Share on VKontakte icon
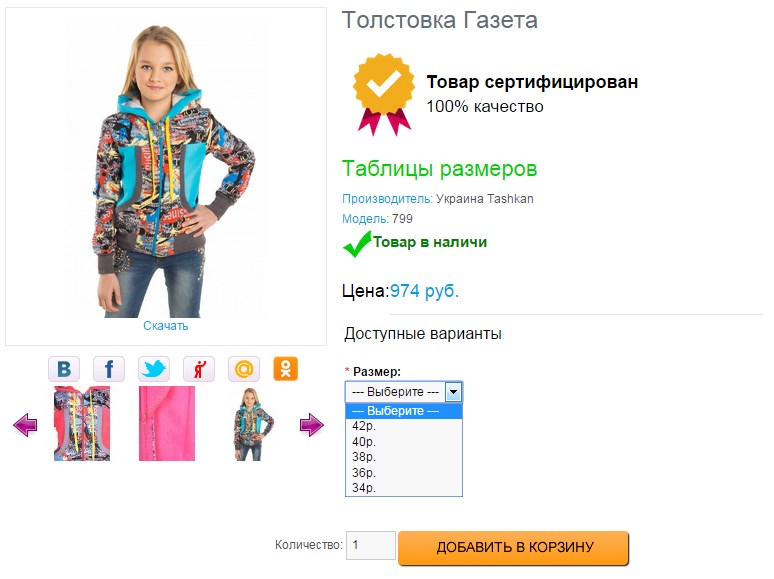Image resolution: width=774 pixels, height=579 pixels. pyautogui.click(x=64, y=369)
